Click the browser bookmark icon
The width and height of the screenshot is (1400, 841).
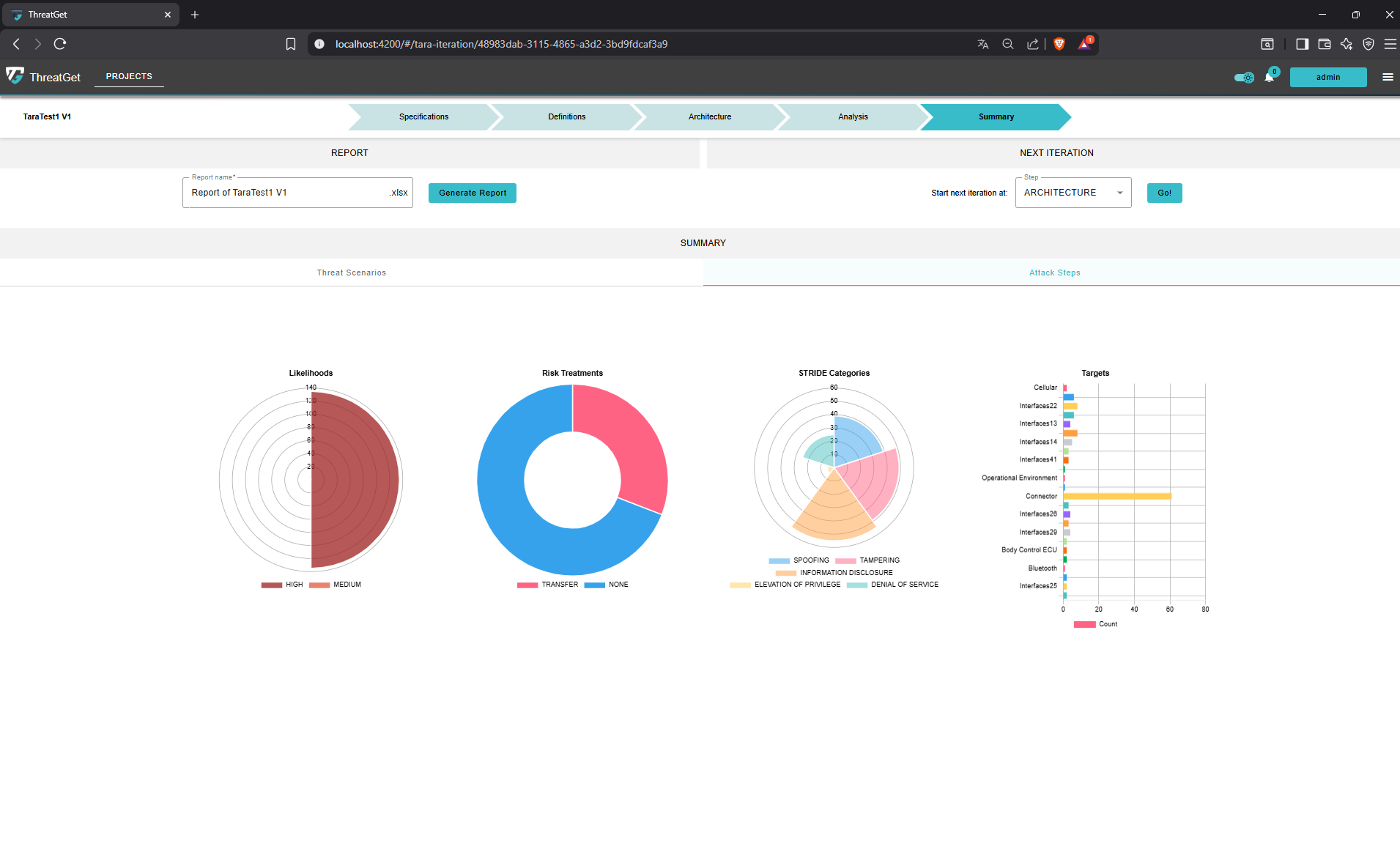coord(291,44)
